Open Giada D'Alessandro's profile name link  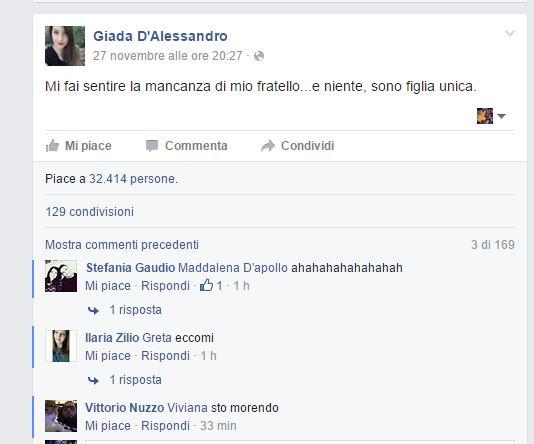(x=160, y=36)
